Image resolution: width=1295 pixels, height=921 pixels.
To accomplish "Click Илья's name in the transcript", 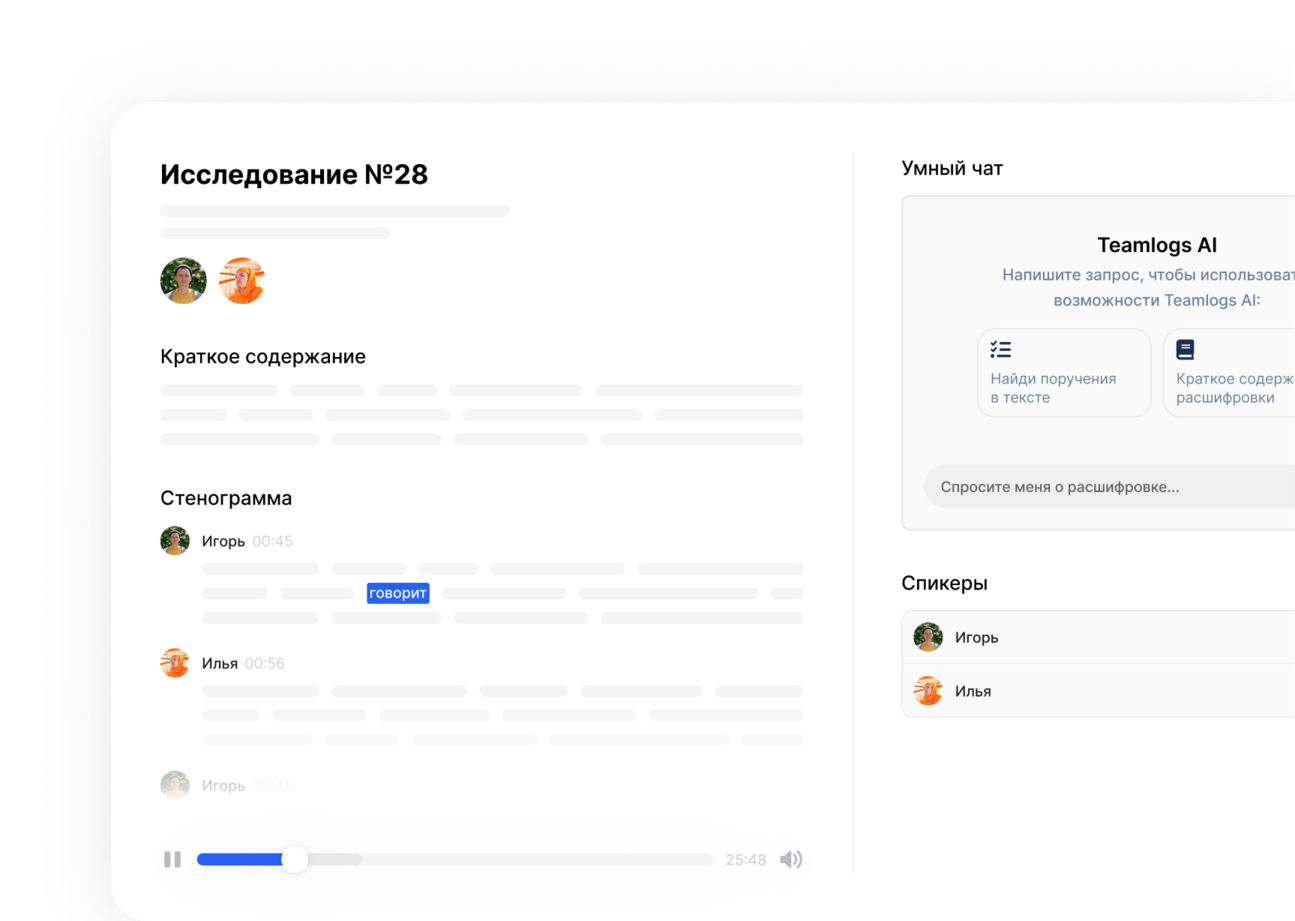I will tap(220, 663).
